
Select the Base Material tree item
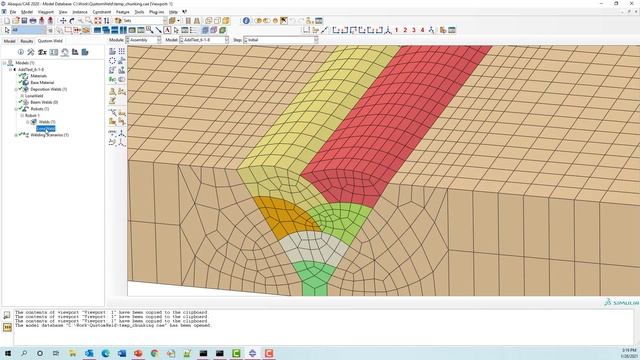[42, 82]
